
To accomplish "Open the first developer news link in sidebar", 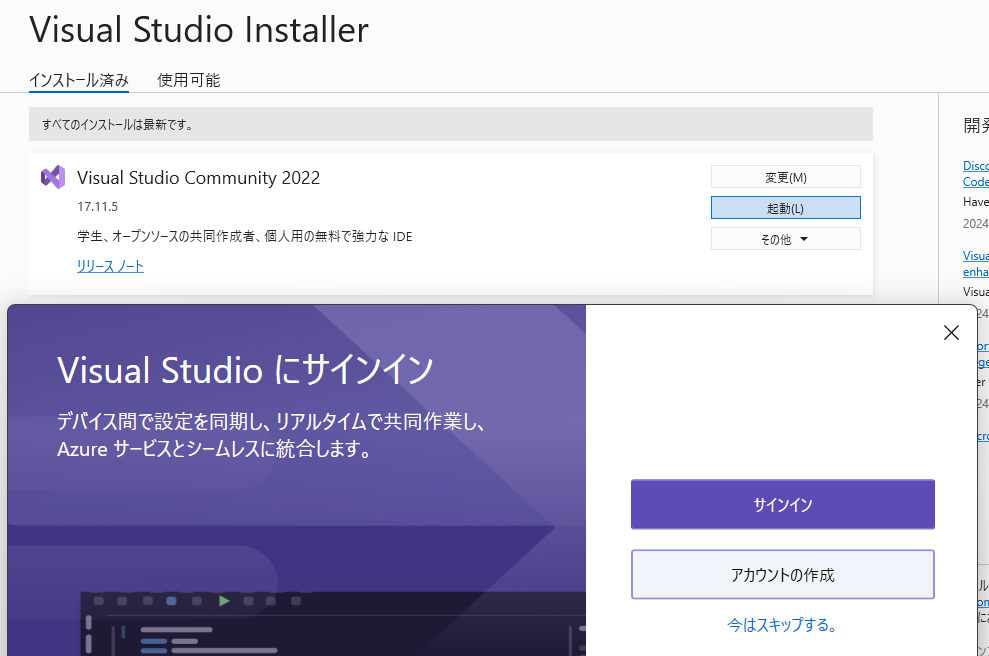I will pos(975,173).
